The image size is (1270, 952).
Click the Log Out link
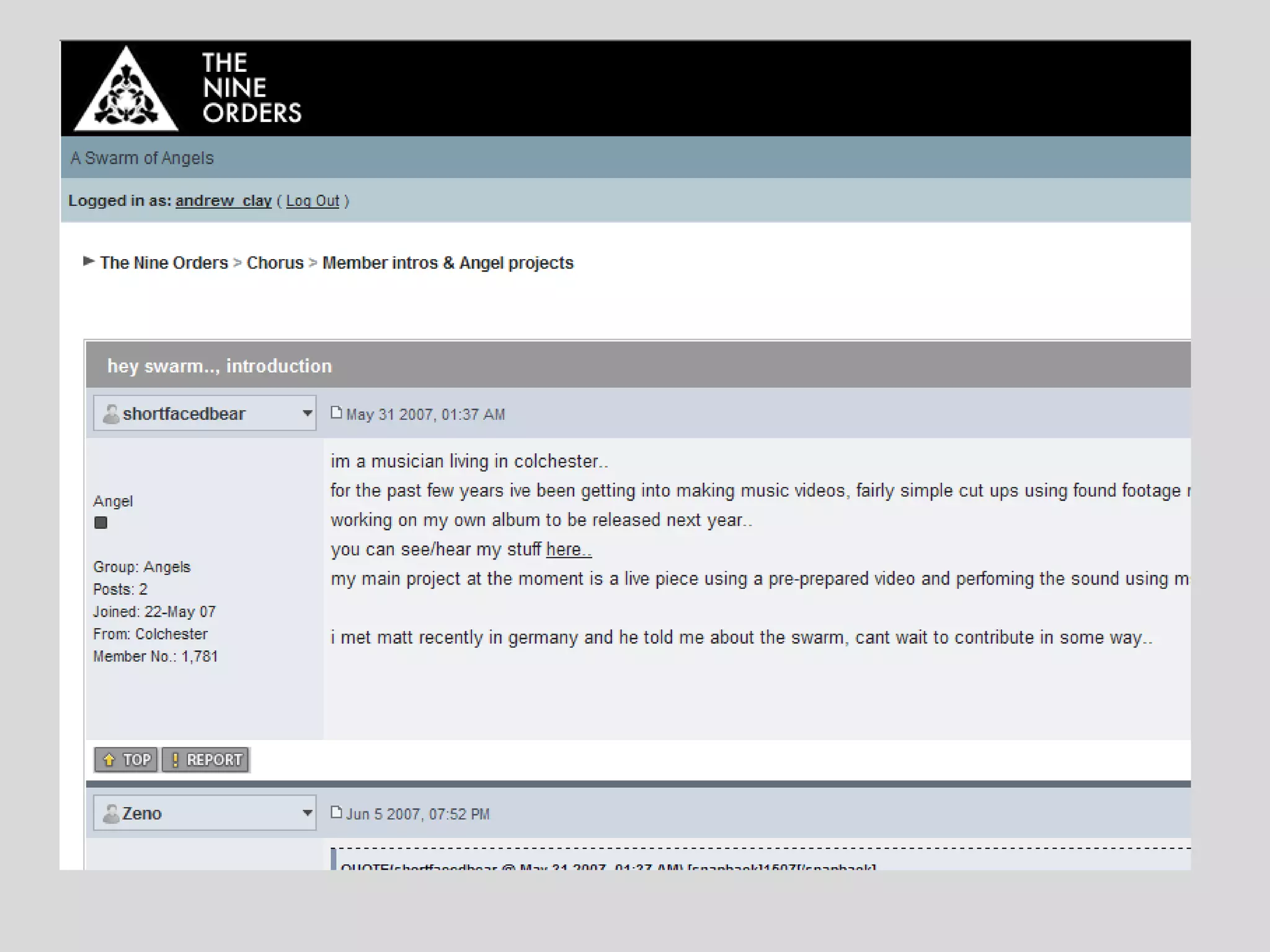(x=313, y=201)
